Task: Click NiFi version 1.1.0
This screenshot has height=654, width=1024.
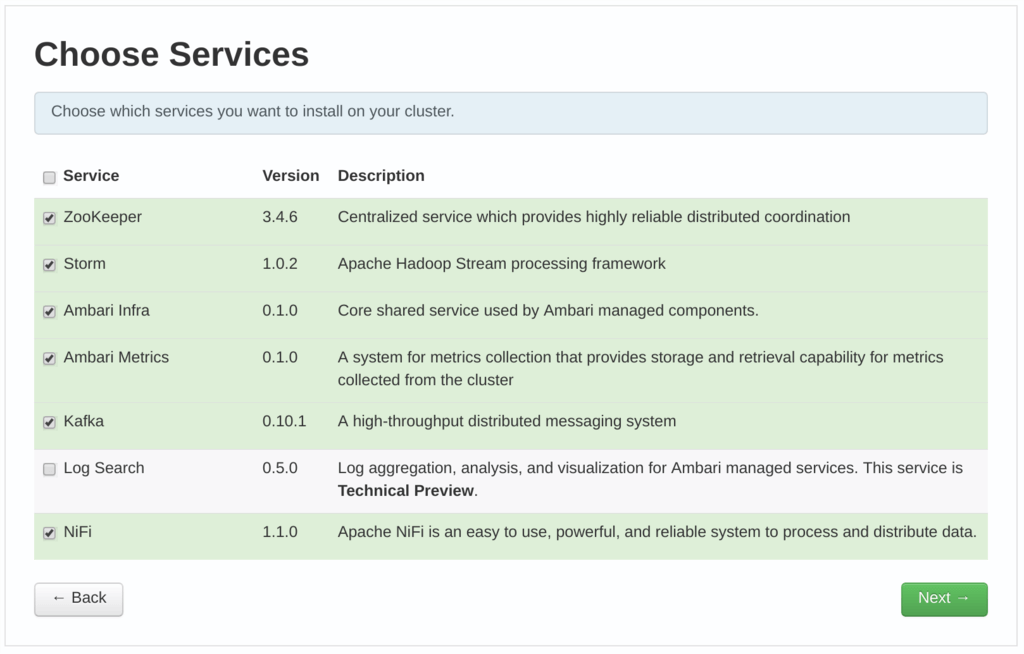Action: (280, 532)
